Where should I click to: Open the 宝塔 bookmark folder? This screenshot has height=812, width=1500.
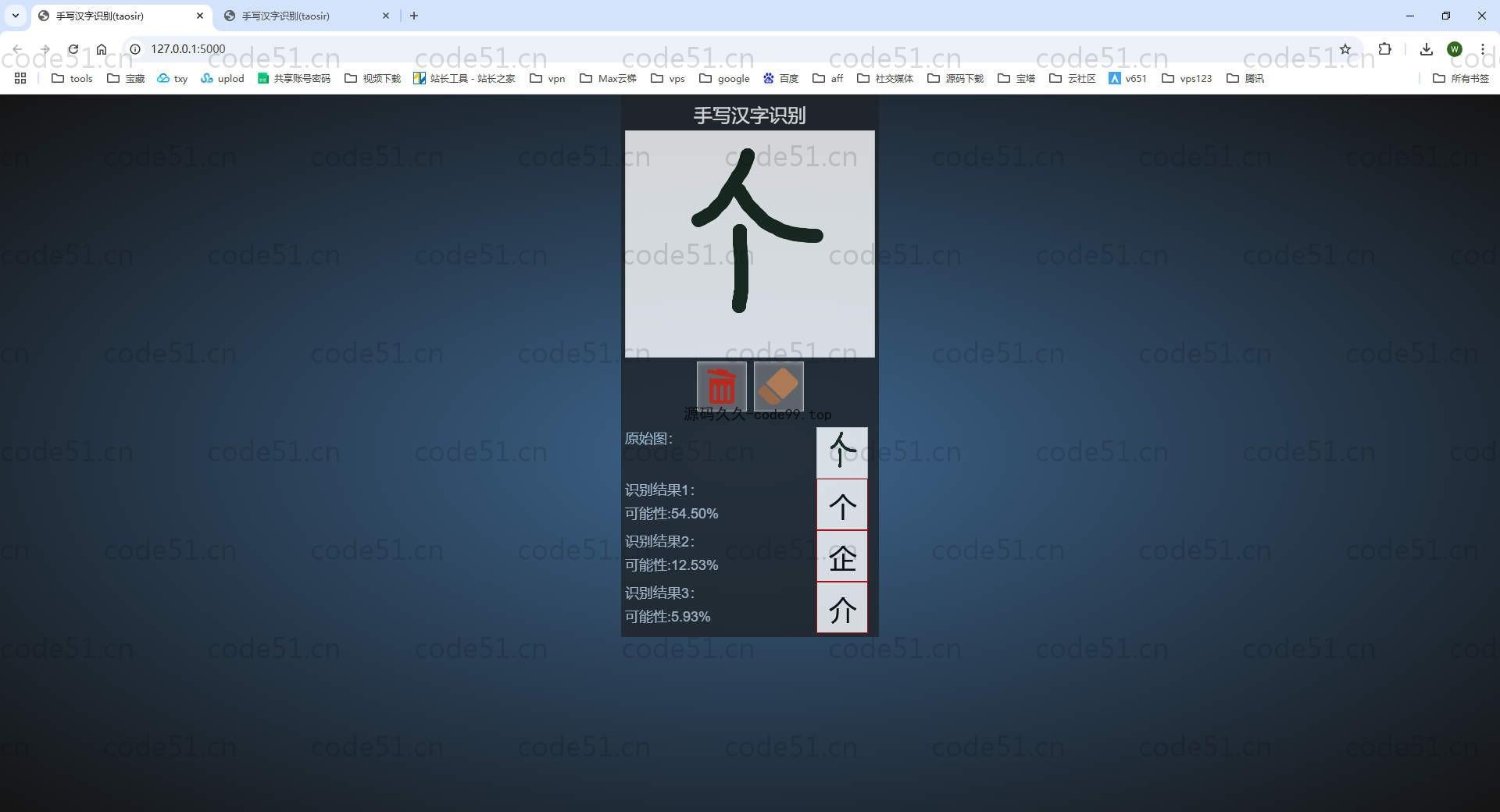(x=1016, y=78)
